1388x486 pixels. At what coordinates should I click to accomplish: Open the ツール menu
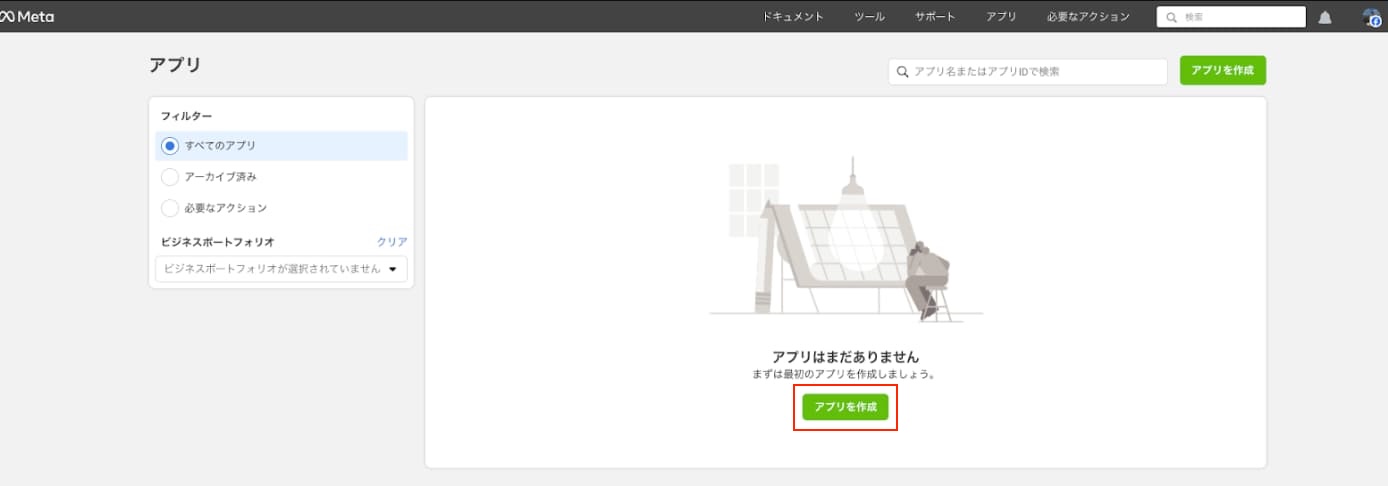pyautogui.click(x=869, y=17)
